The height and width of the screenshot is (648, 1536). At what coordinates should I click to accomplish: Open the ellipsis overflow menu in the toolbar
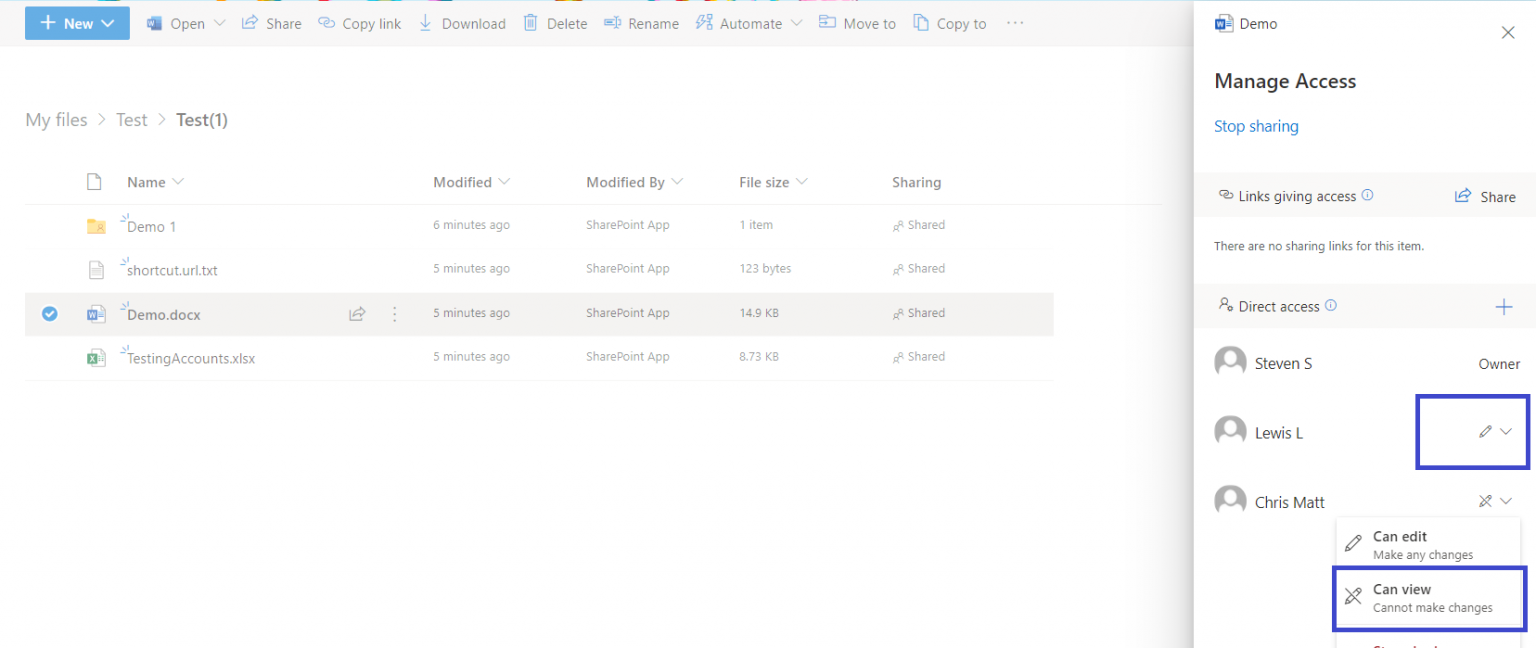pyautogui.click(x=1014, y=23)
